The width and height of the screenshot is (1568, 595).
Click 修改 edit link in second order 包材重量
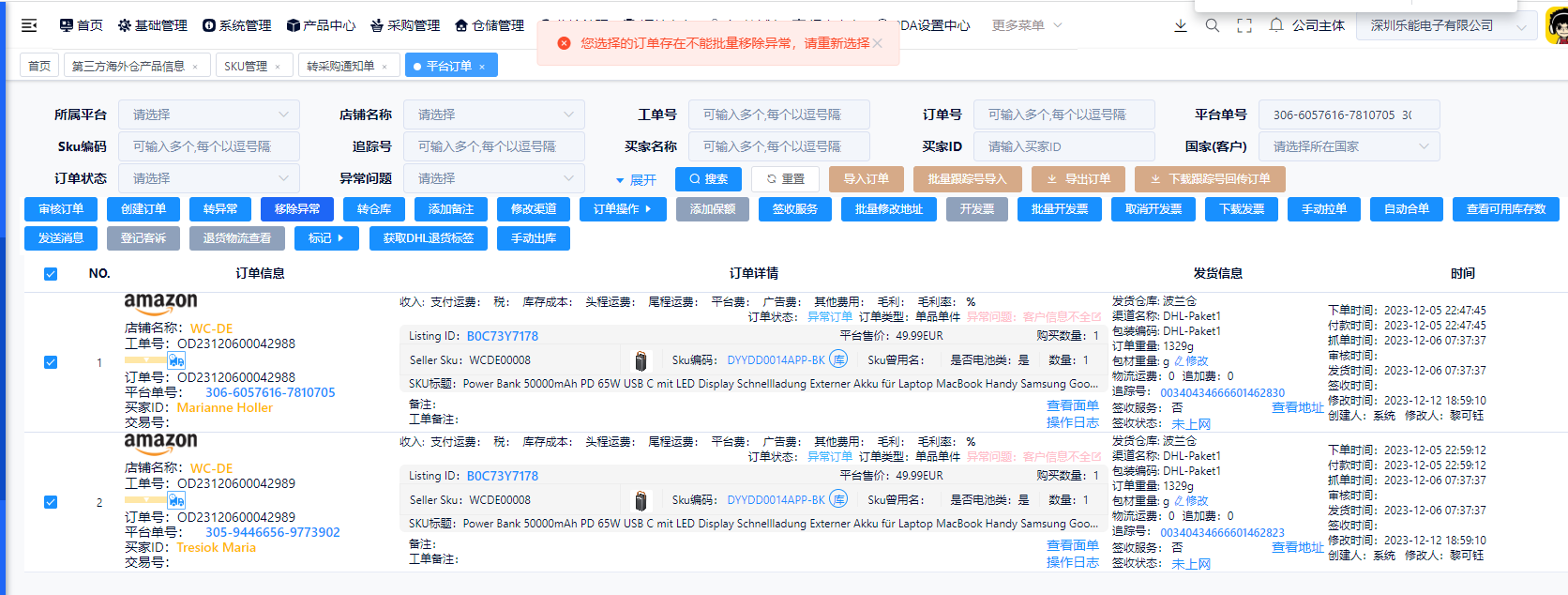tap(1191, 501)
